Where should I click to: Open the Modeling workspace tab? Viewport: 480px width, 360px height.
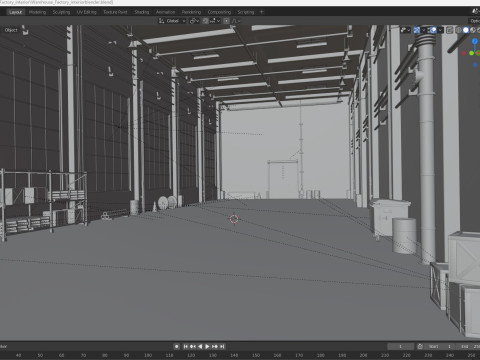click(x=37, y=12)
